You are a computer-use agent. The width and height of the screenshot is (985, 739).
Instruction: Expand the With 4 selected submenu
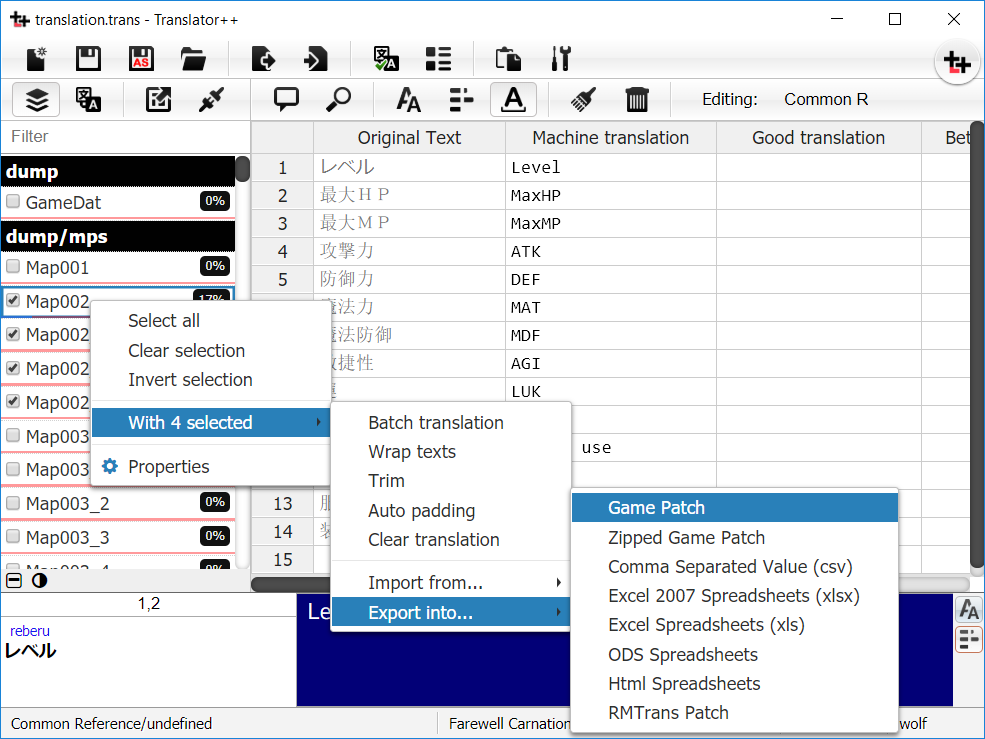pos(211,422)
